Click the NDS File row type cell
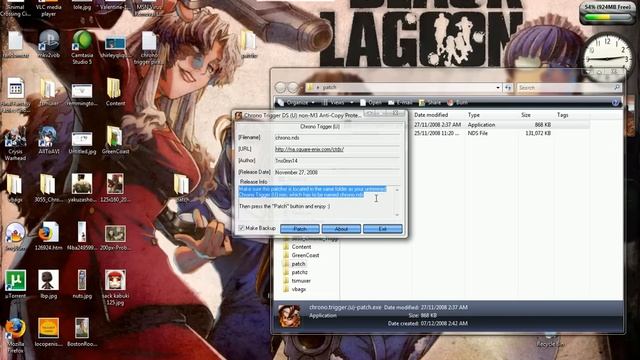 pos(478,133)
